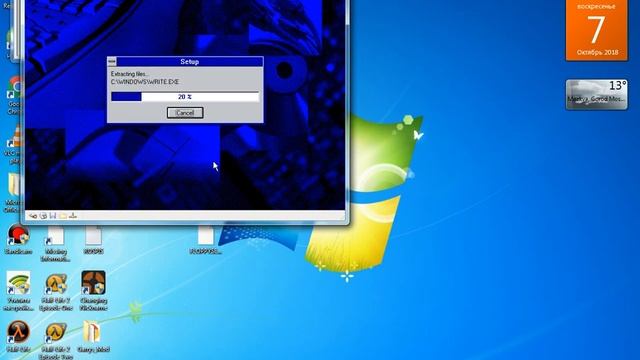
Task: Open the Setup dialog's control-menu box
Action: 112,62
